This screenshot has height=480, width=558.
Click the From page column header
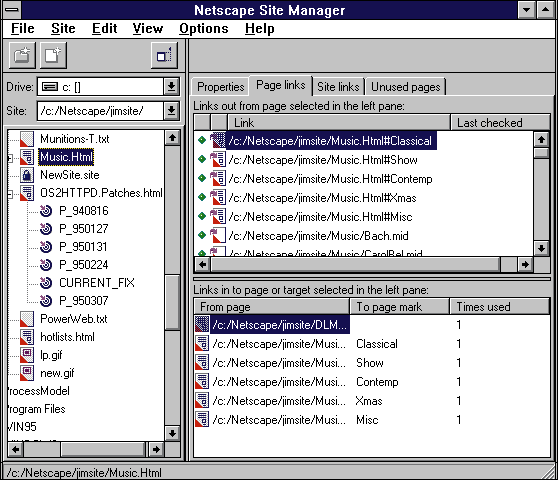272,307
